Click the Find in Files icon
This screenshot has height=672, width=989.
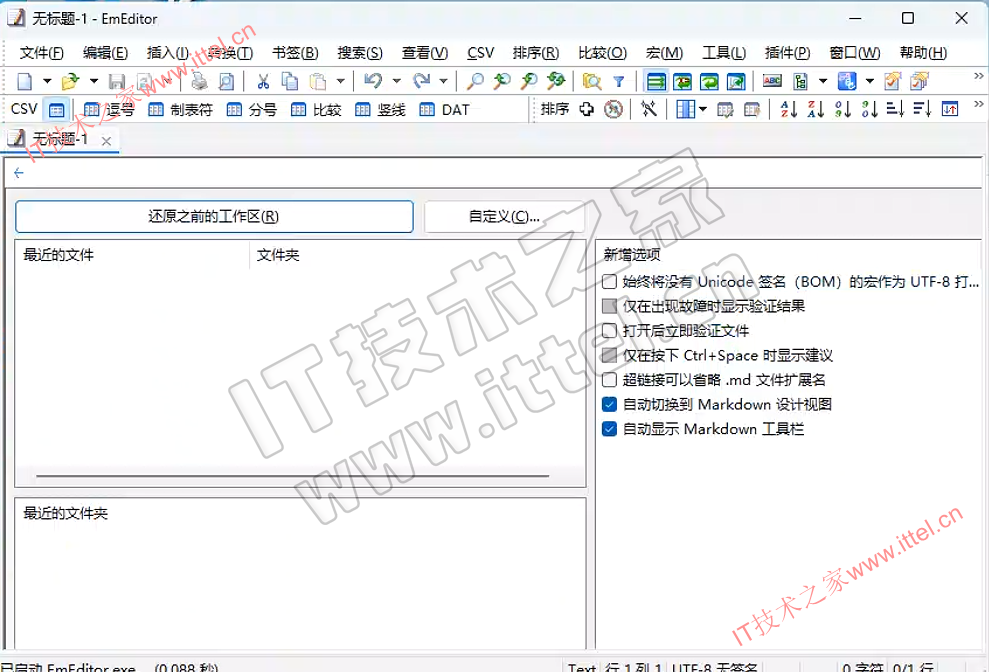click(592, 82)
